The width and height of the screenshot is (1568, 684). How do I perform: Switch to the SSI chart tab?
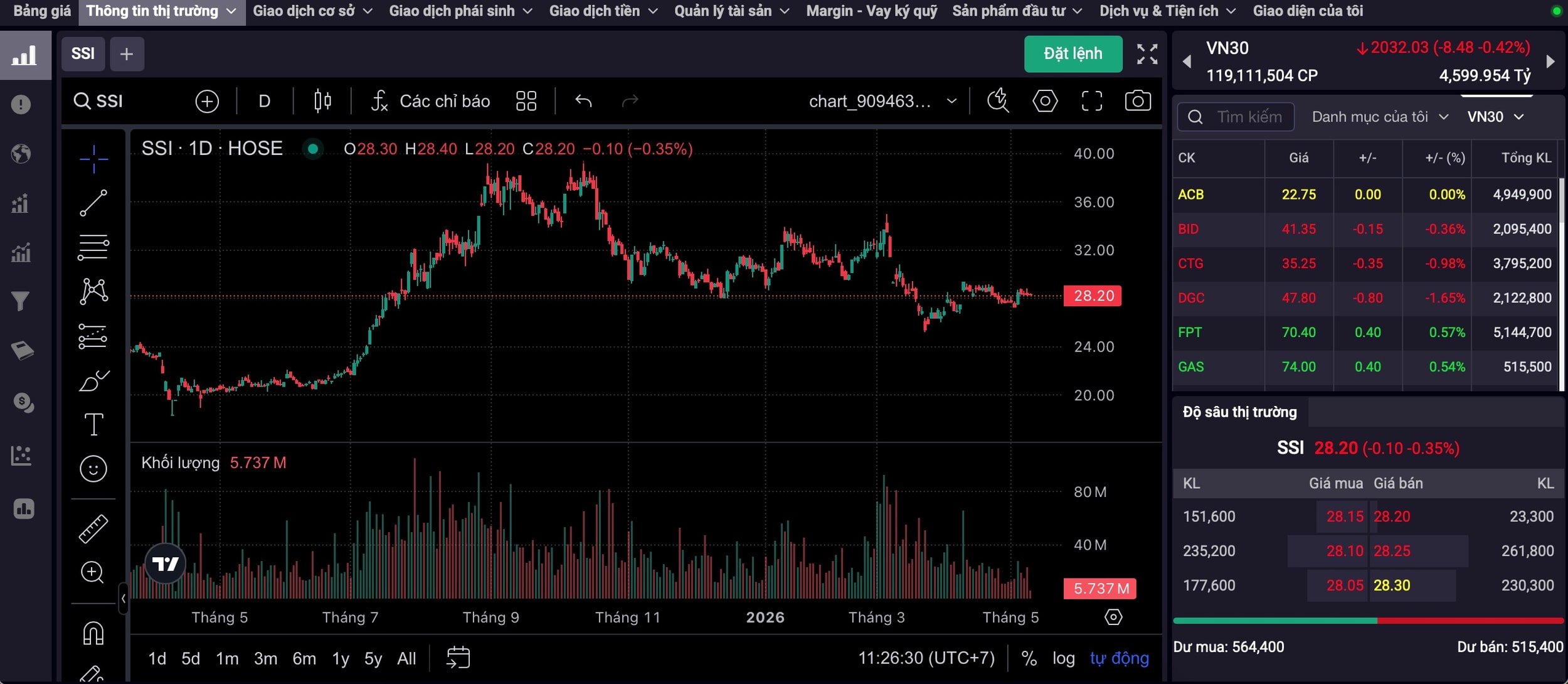tap(83, 54)
